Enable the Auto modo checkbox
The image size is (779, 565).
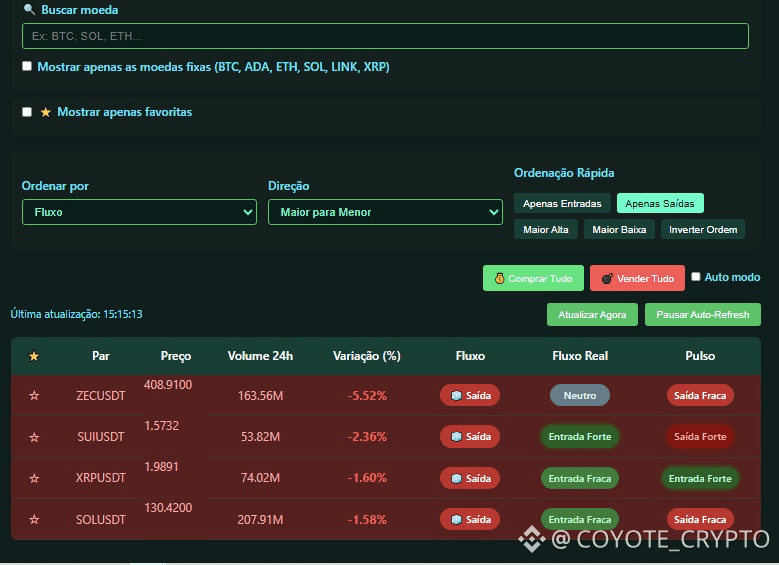[x=696, y=277]
